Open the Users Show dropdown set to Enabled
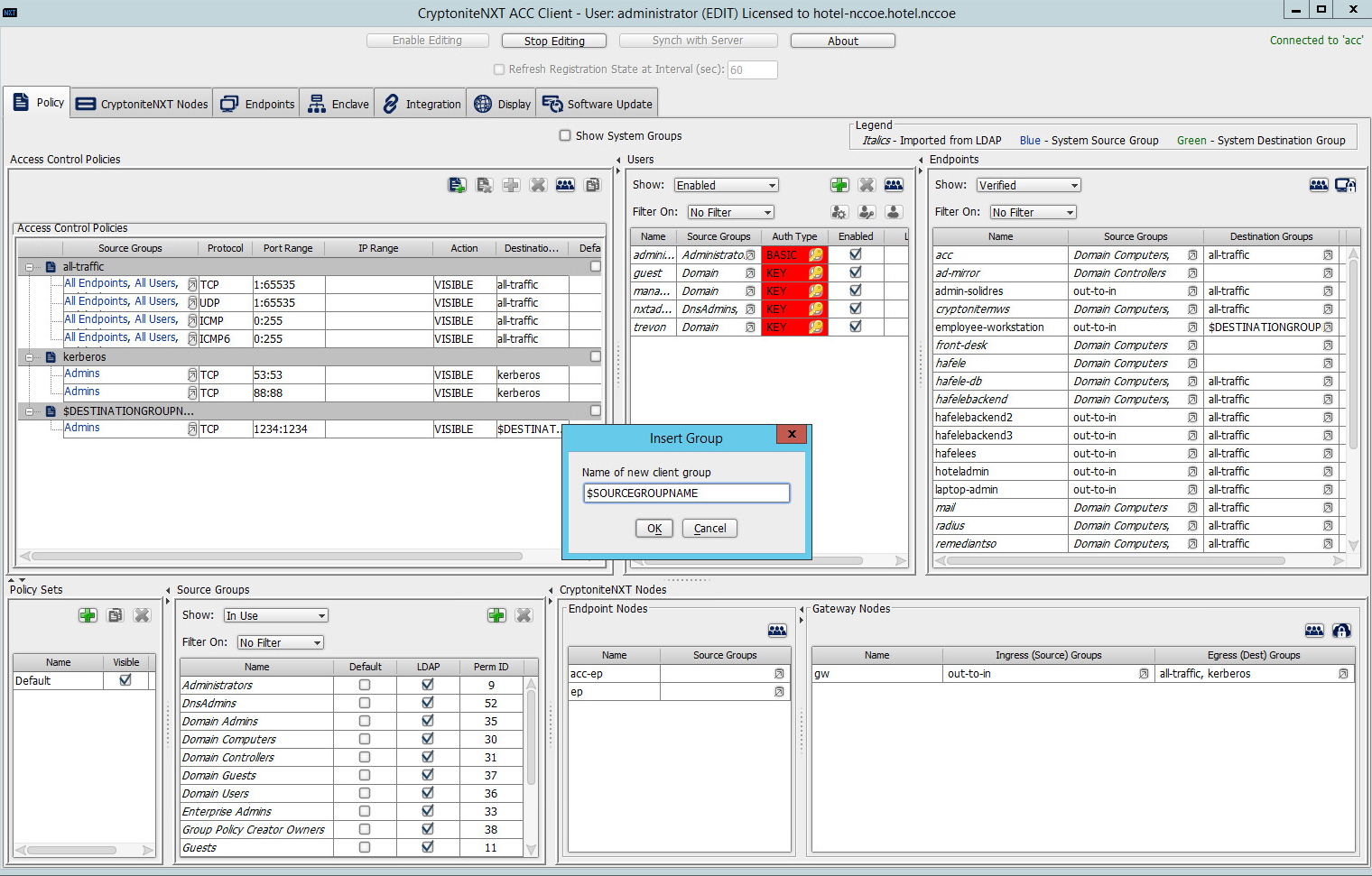Viewport: 1372px width, 876px height. pos(726,185)
